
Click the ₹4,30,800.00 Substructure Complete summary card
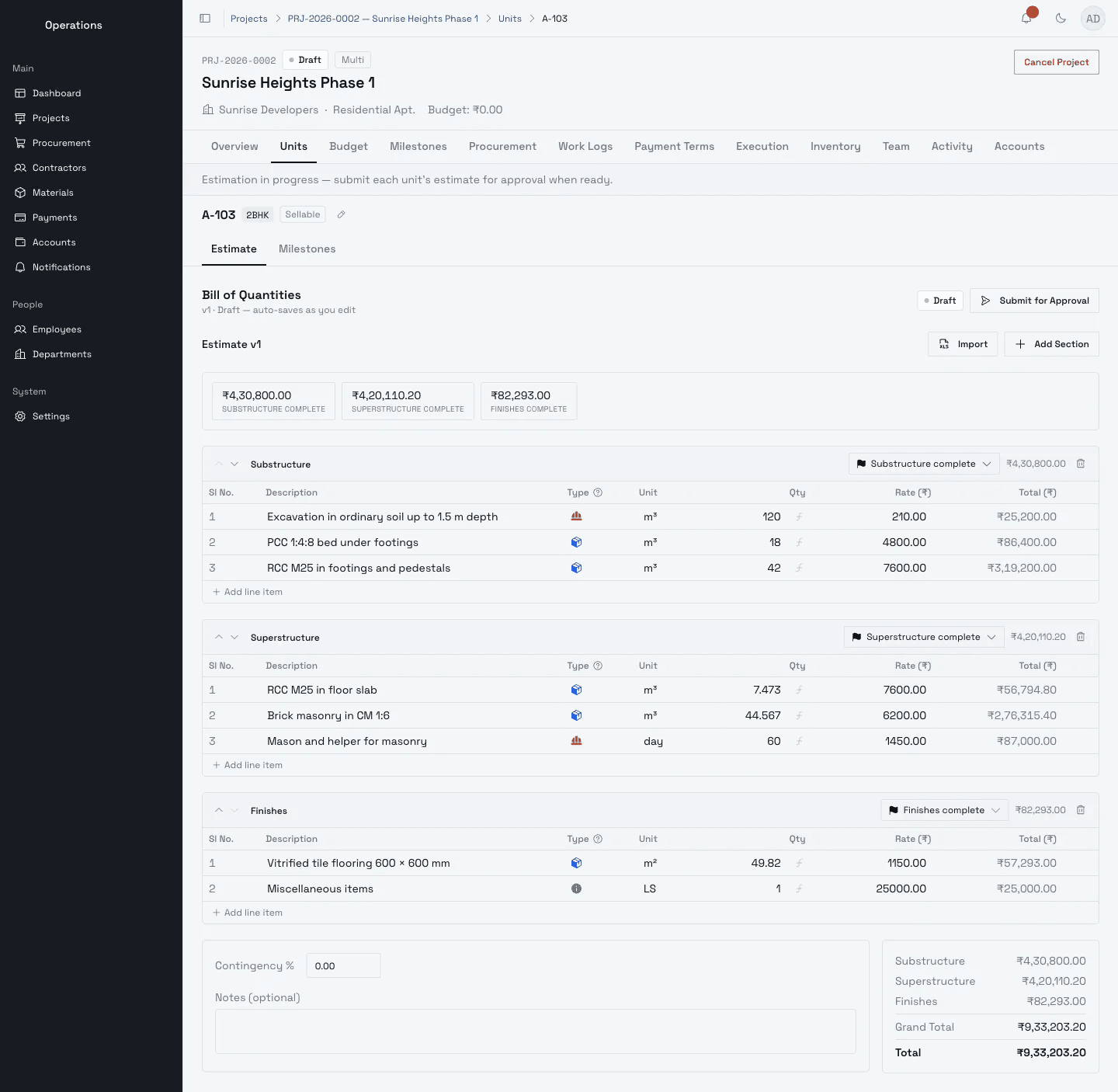[x=273, y=401]
